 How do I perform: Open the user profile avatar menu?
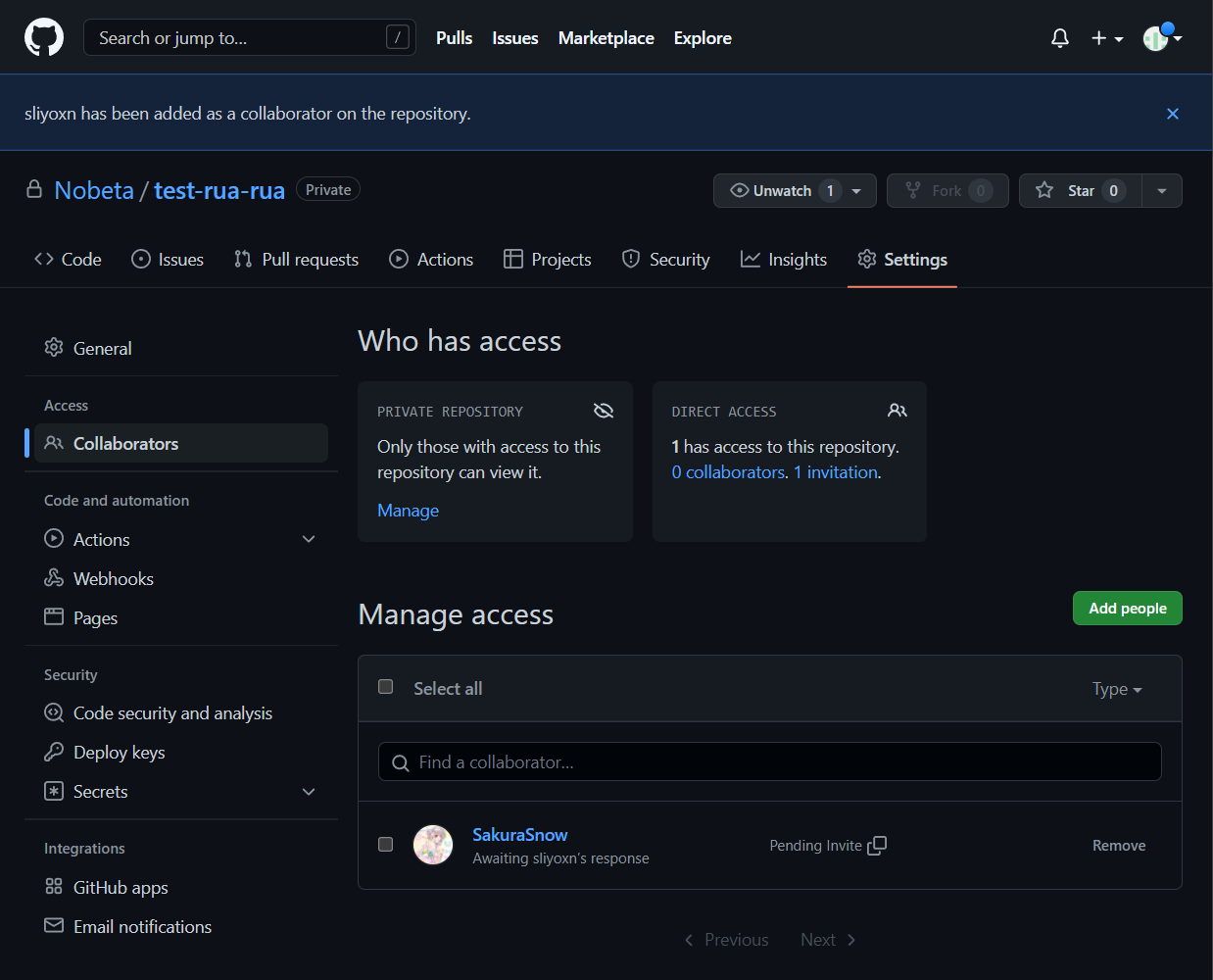pyautogui.click(x=1162, y=38)
